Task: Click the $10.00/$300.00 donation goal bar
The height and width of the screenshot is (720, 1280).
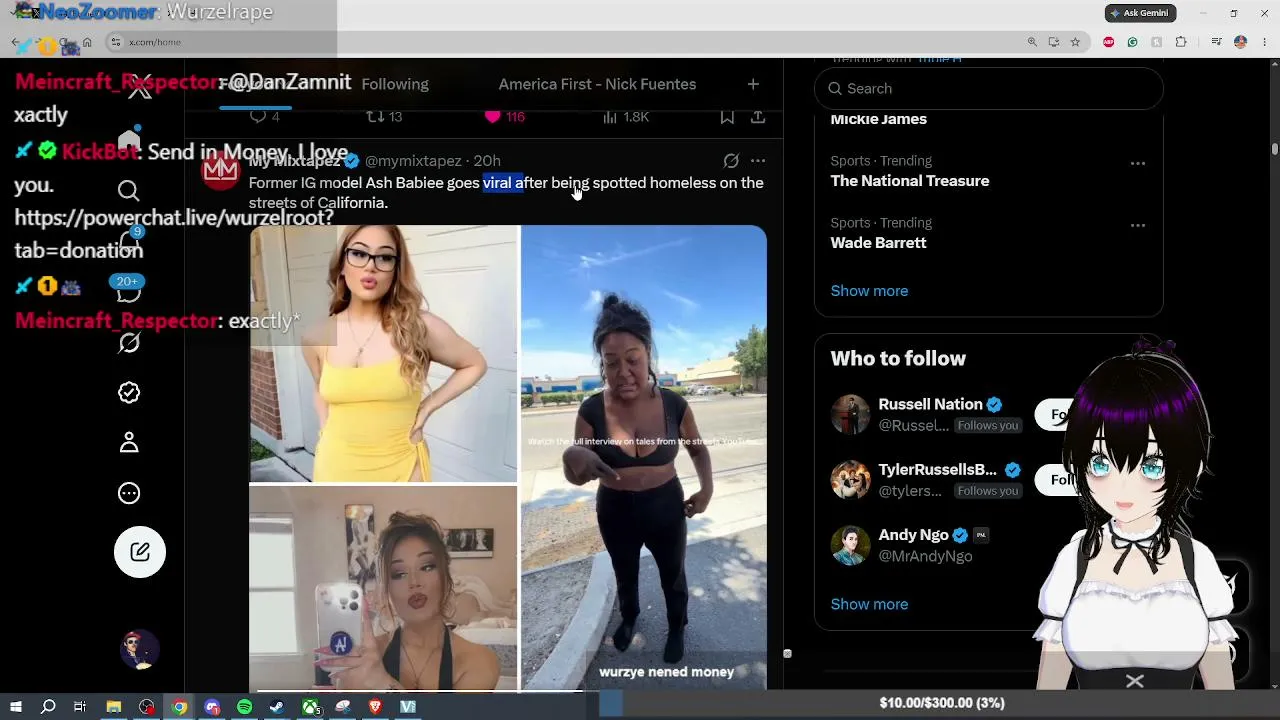Action: coord(941,703)
